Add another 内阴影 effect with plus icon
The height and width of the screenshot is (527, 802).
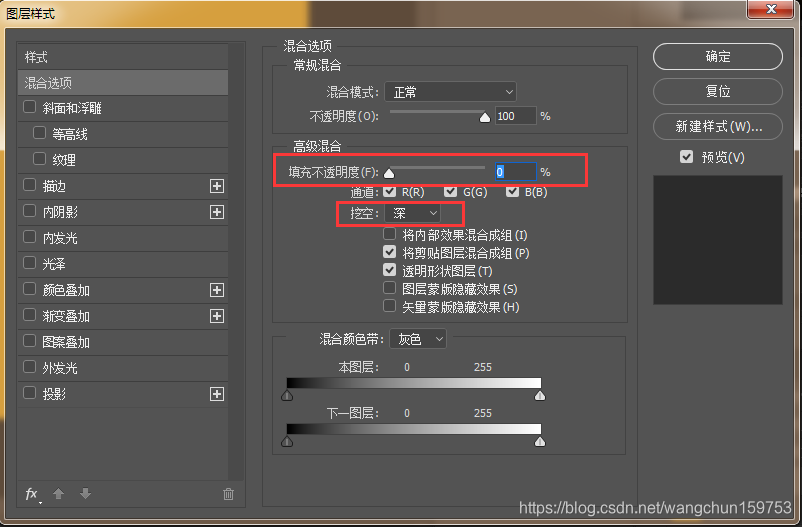pos(217,212)
